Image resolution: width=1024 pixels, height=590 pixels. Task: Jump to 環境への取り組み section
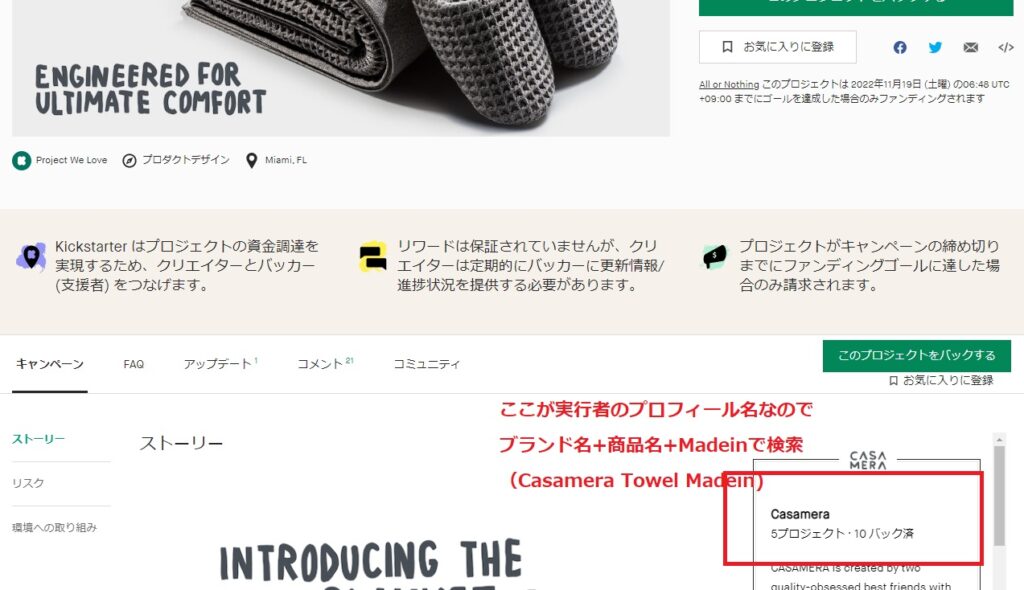pos(54,527)
